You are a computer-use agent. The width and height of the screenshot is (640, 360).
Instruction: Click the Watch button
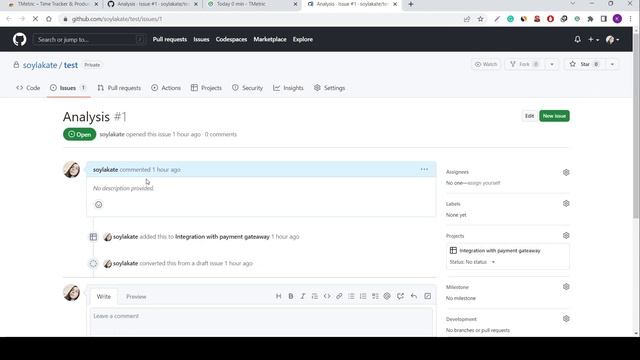486,64
